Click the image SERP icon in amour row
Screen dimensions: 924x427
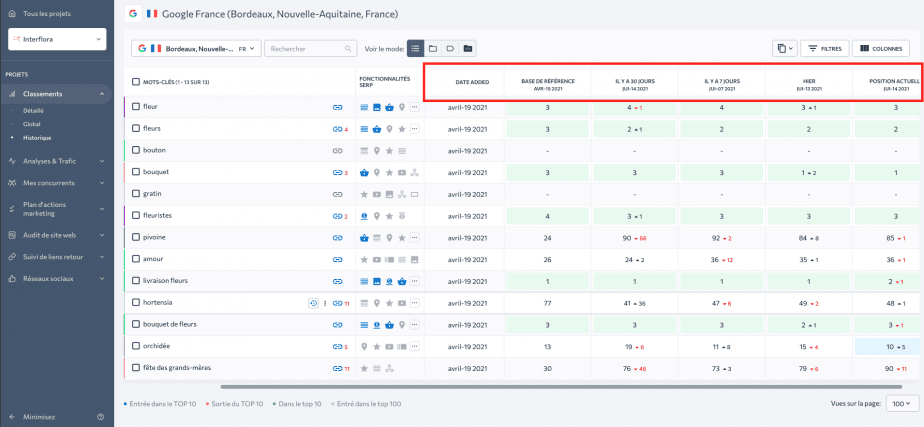[x=415, y=260]
